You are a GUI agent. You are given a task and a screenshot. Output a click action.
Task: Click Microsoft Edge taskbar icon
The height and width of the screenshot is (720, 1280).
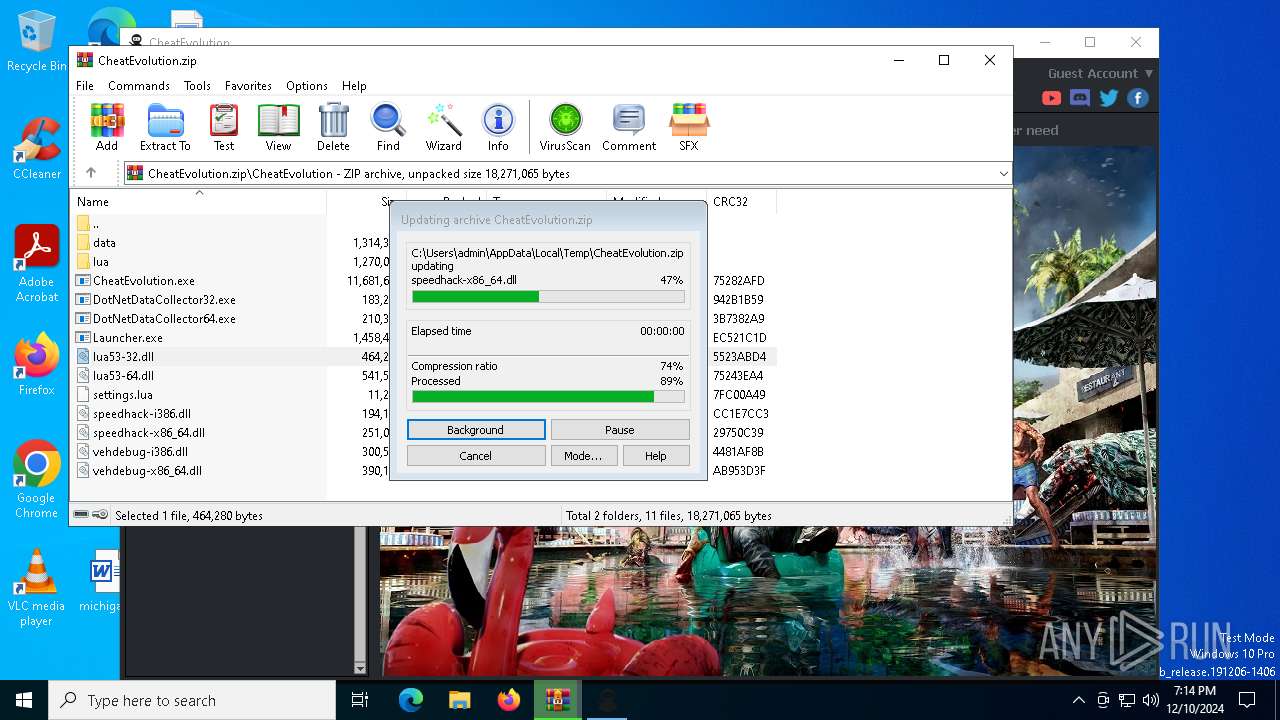tap(411, 700)
